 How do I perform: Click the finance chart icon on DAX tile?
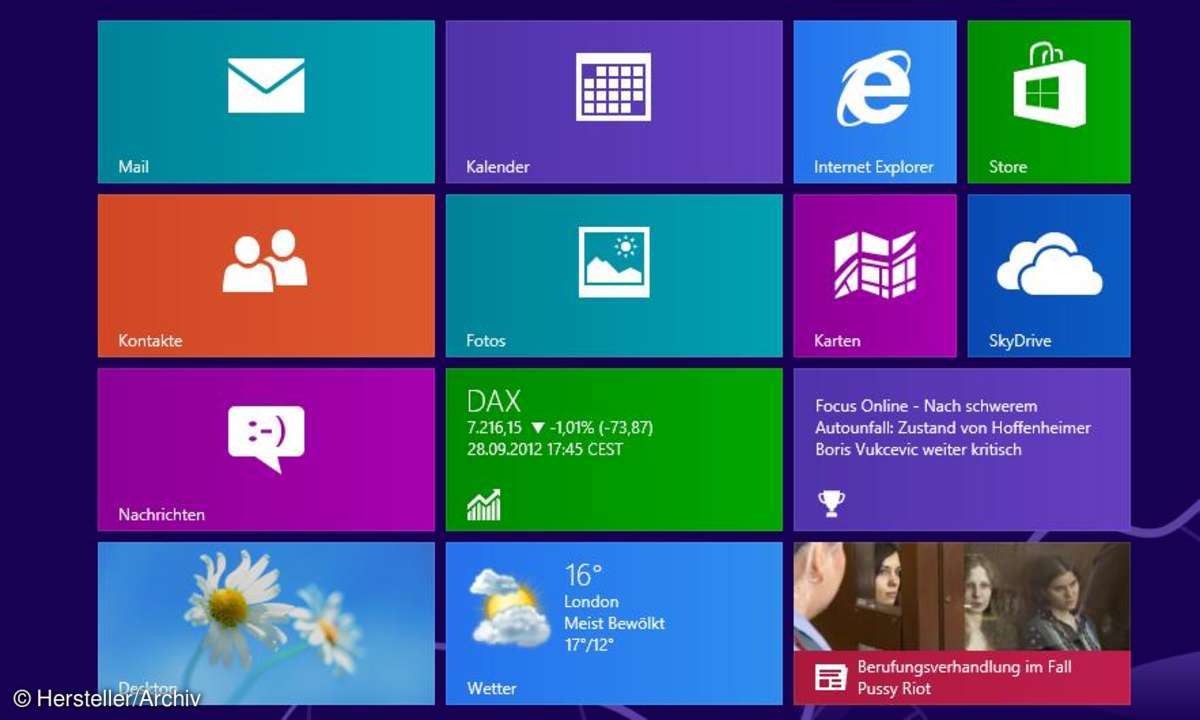coord(483,505)
